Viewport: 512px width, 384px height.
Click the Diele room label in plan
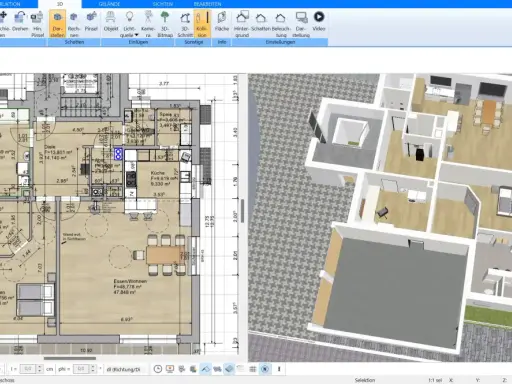click(x=50, y=147)
